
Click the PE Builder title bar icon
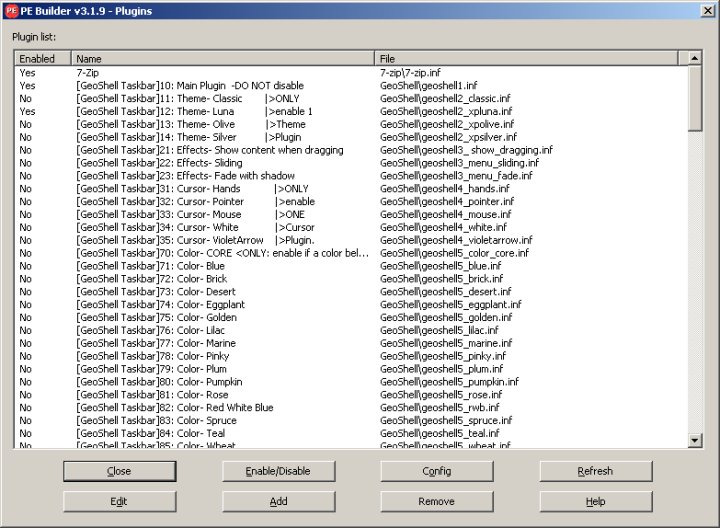tap(12, 11)
